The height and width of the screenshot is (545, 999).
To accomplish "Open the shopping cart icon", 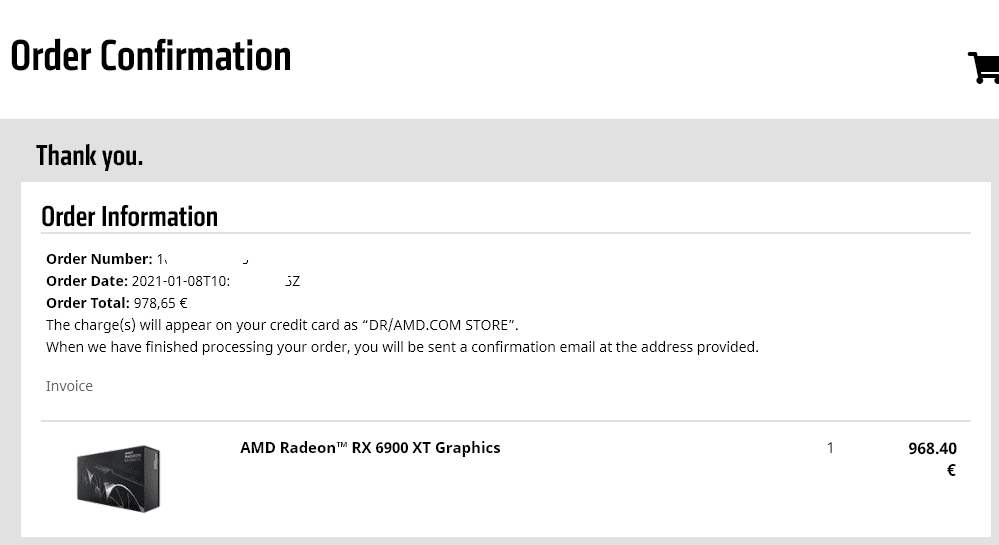I will point(984,67).
